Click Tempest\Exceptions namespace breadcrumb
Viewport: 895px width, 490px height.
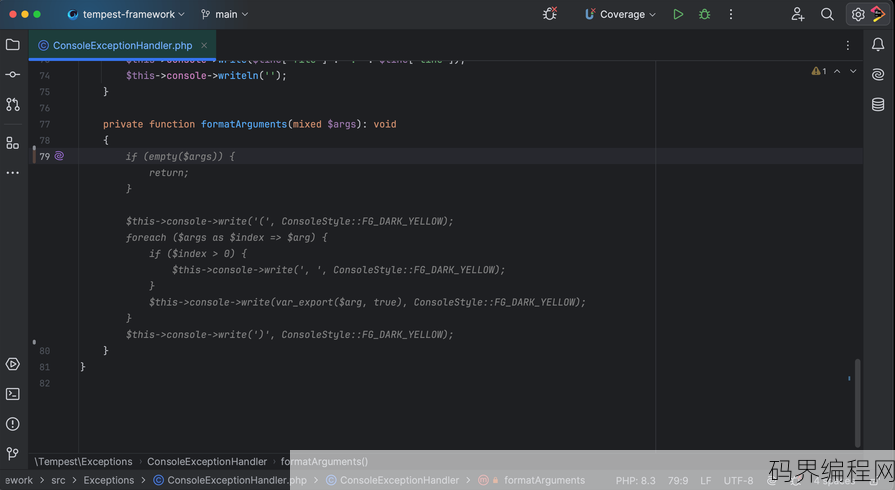83,461
